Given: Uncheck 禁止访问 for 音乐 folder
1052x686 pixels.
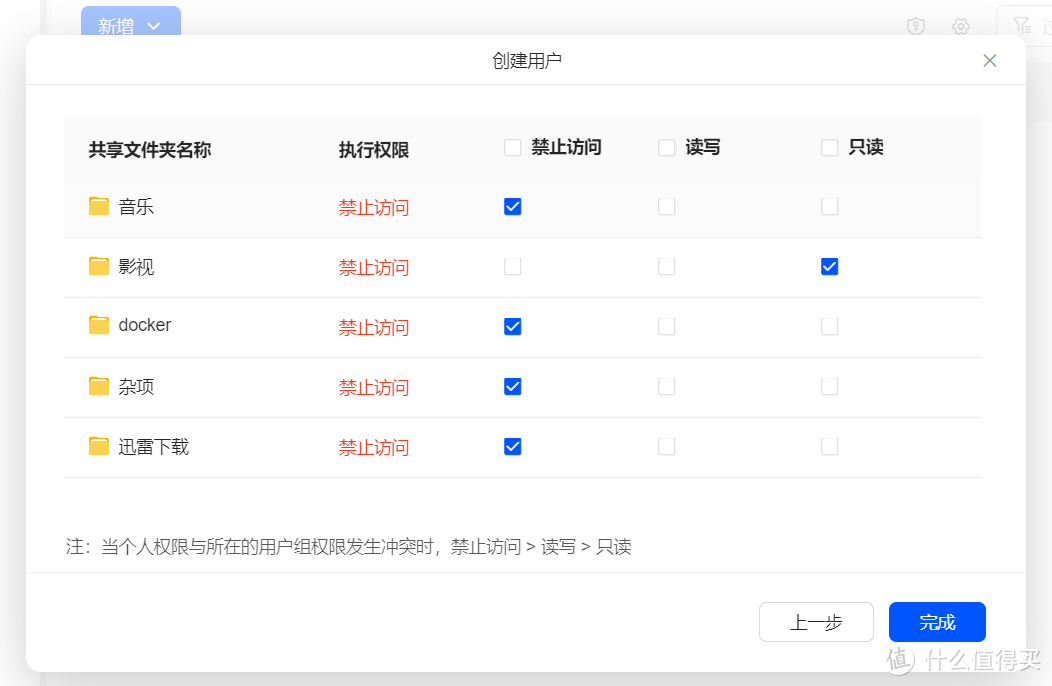Looking at the screenshot, I should 513,207.
